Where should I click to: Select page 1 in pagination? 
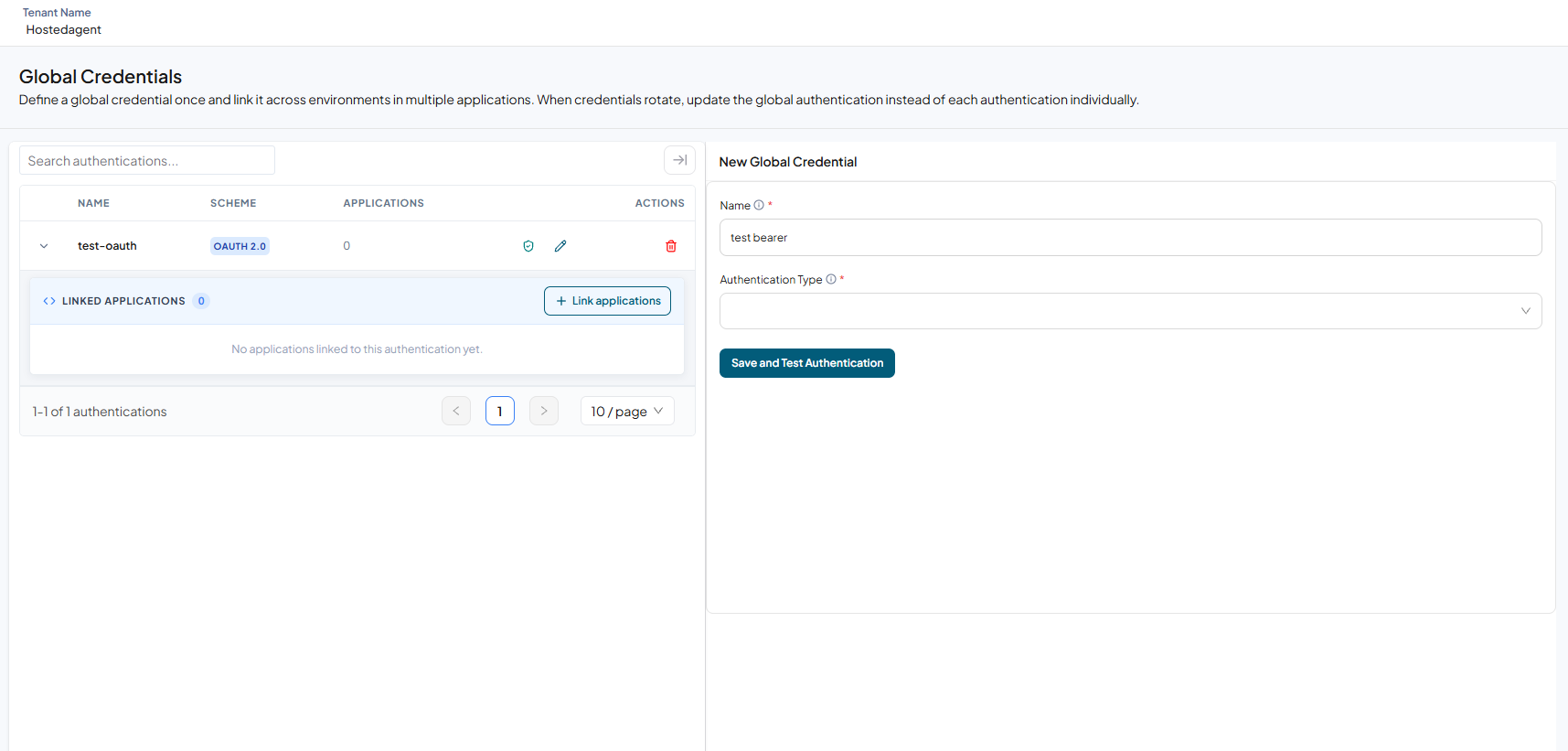[500, 411]
